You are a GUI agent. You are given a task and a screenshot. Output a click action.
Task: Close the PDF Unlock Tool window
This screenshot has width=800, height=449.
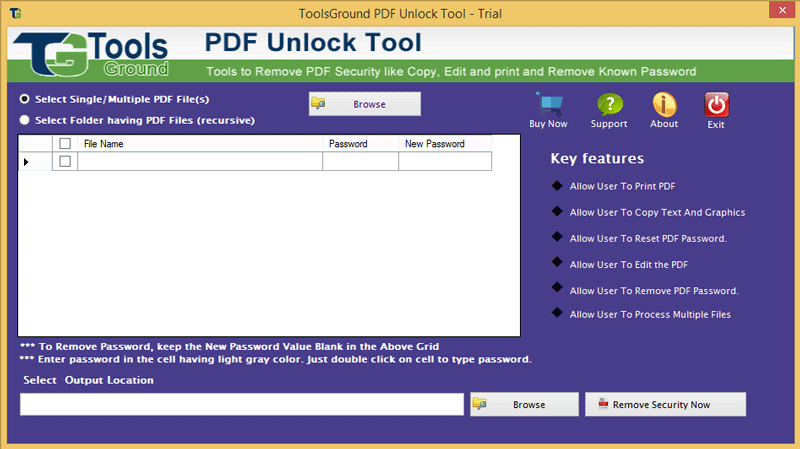(x=782, y=10)
